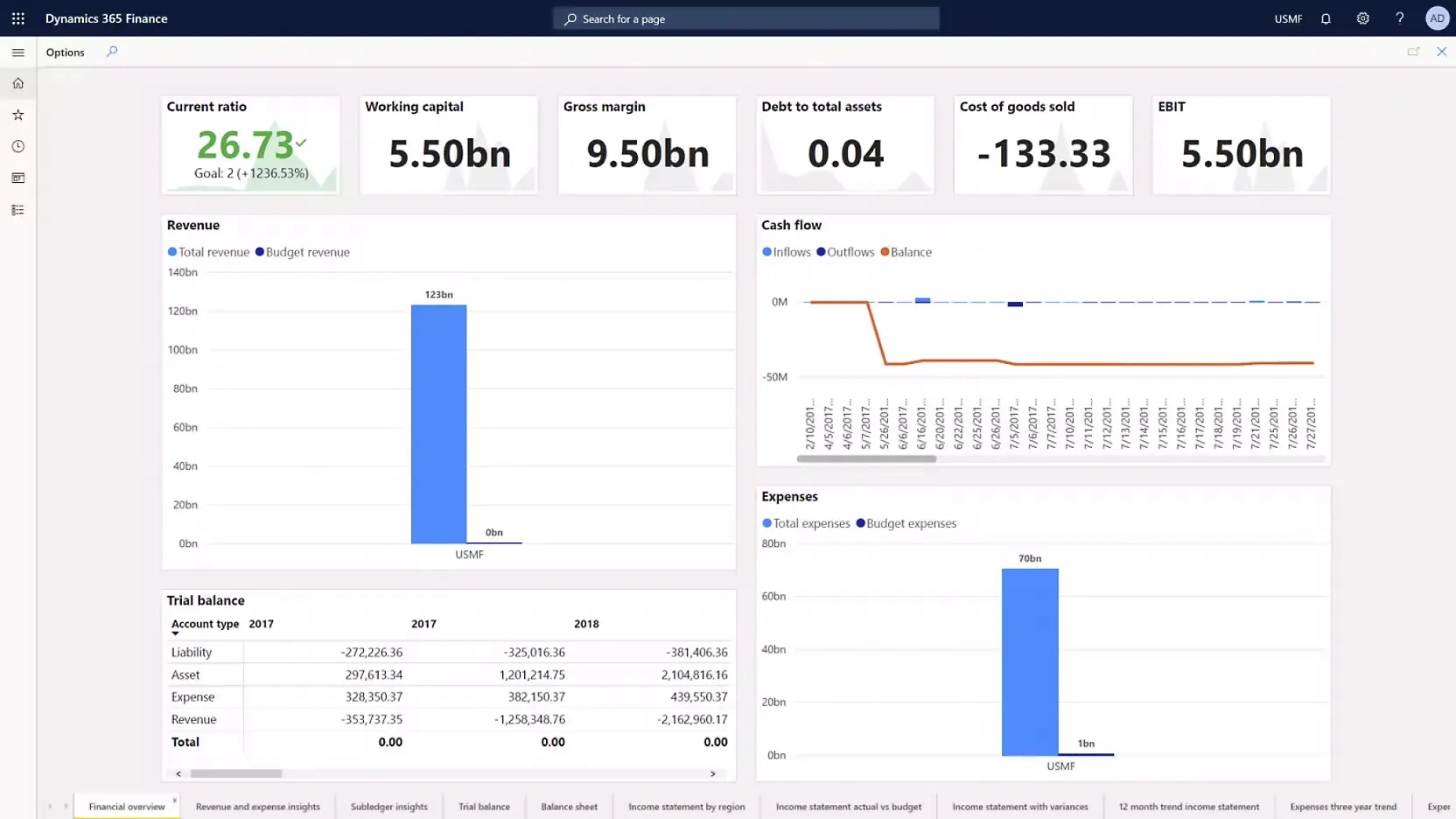Viewport: 1456px width, 819px height.
Task: Open the settings gear icon
Action: [x=1362, y=18]
